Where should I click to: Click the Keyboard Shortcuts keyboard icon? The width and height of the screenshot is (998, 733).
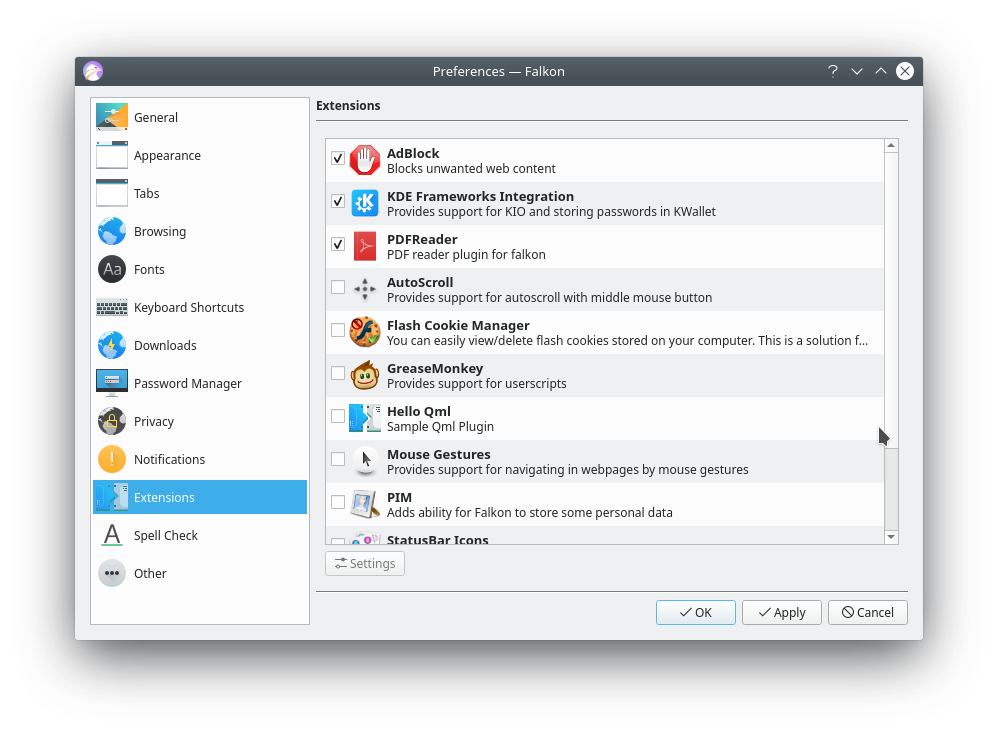pos(112,307)
